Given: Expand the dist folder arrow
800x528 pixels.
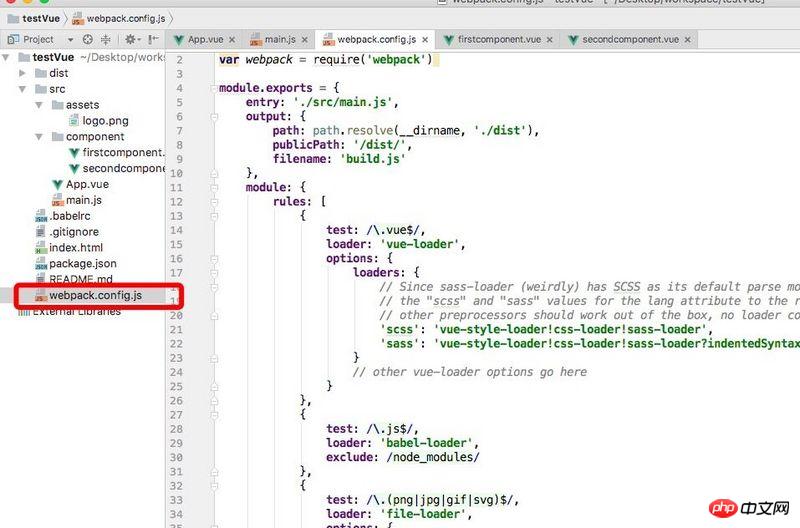Looking at the screenshot, I should click(x=22, y=73).
